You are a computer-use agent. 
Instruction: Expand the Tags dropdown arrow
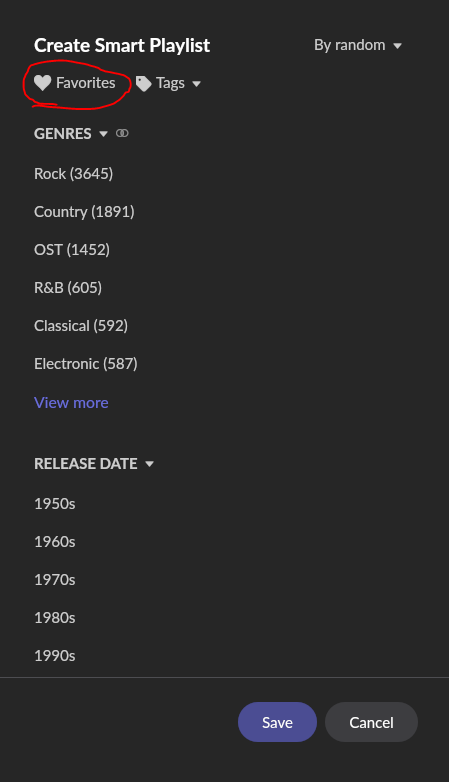click(197, 84)
